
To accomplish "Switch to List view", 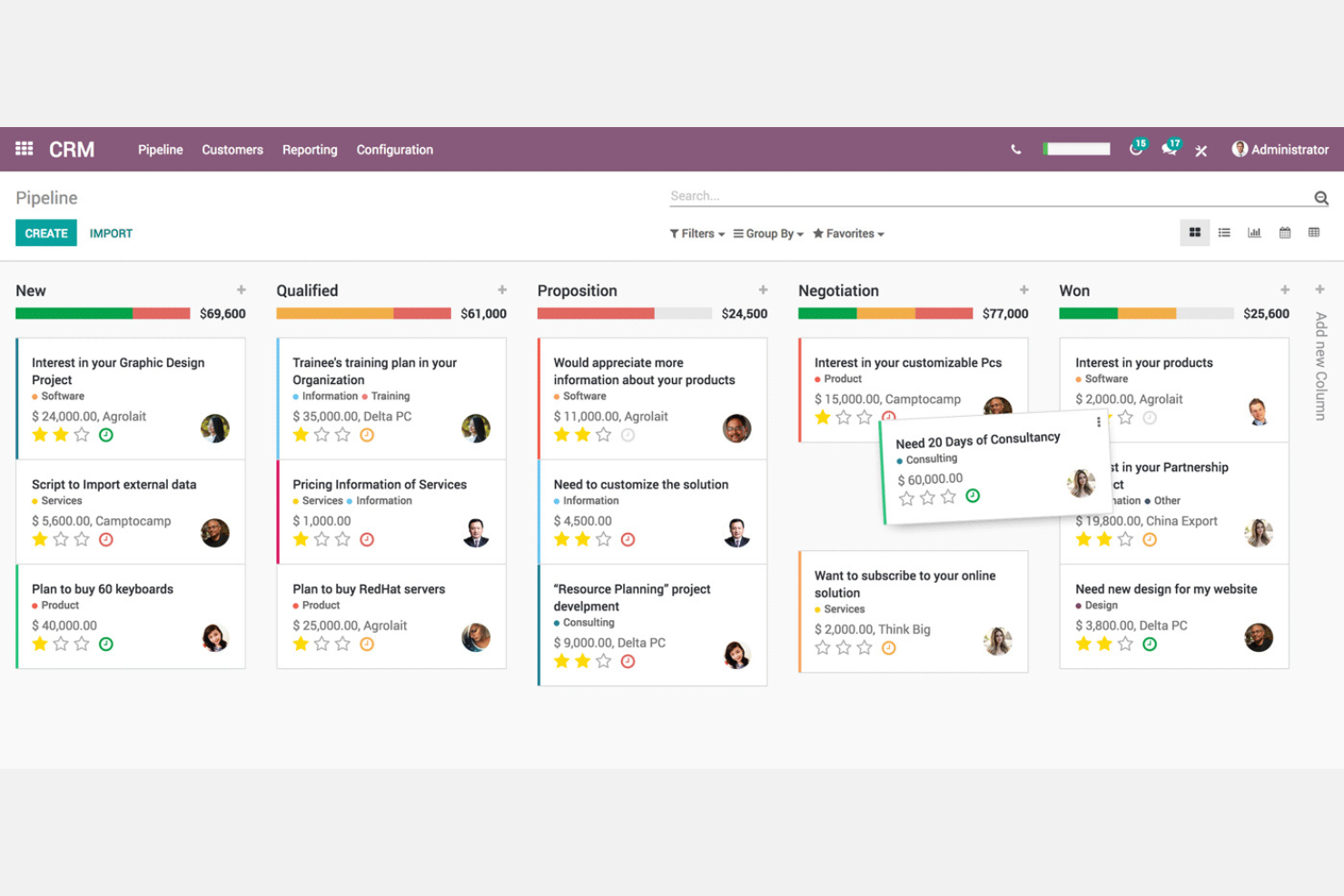I will point(1224,232).
